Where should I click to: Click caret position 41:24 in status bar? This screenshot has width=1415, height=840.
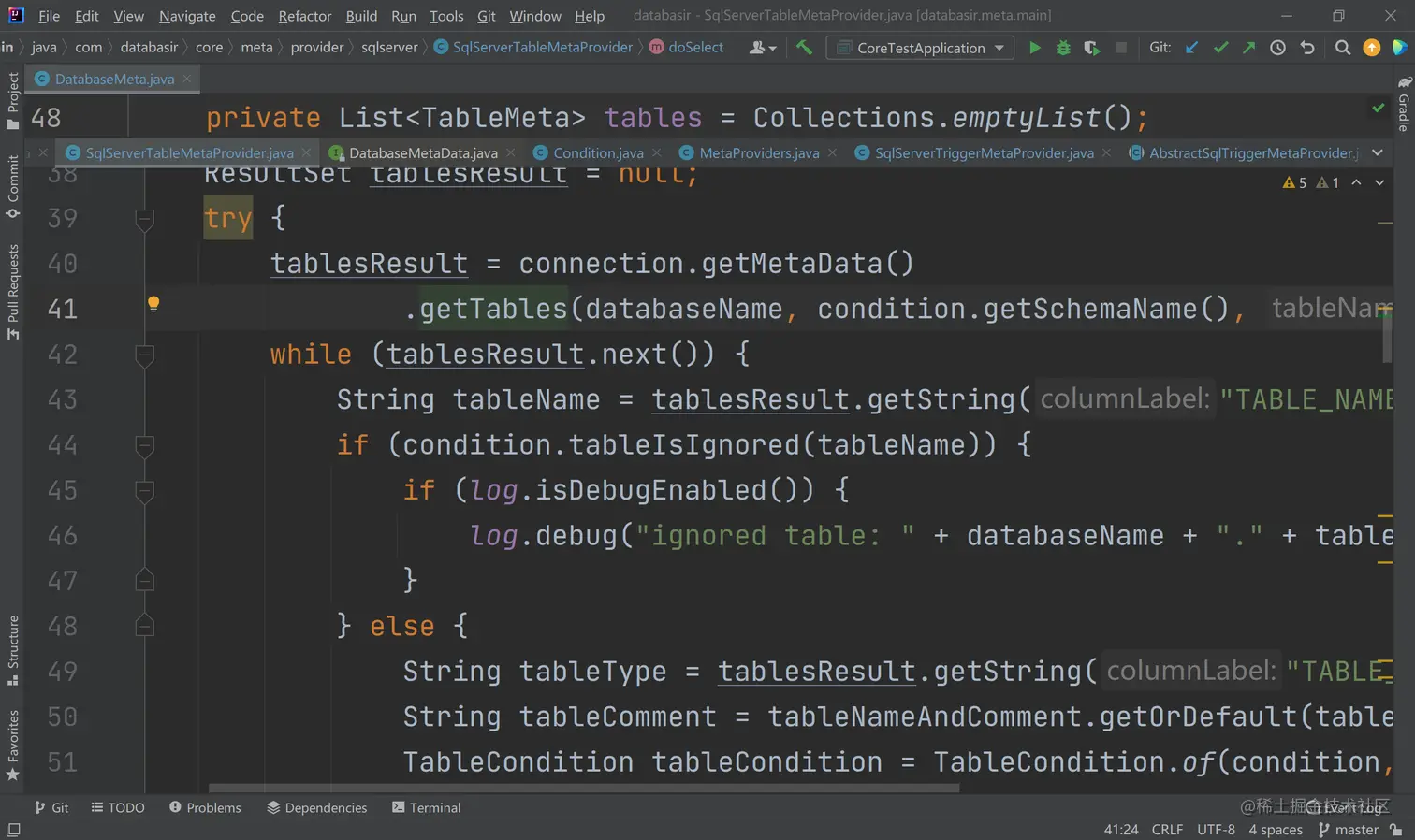[x=1121, y=830]
